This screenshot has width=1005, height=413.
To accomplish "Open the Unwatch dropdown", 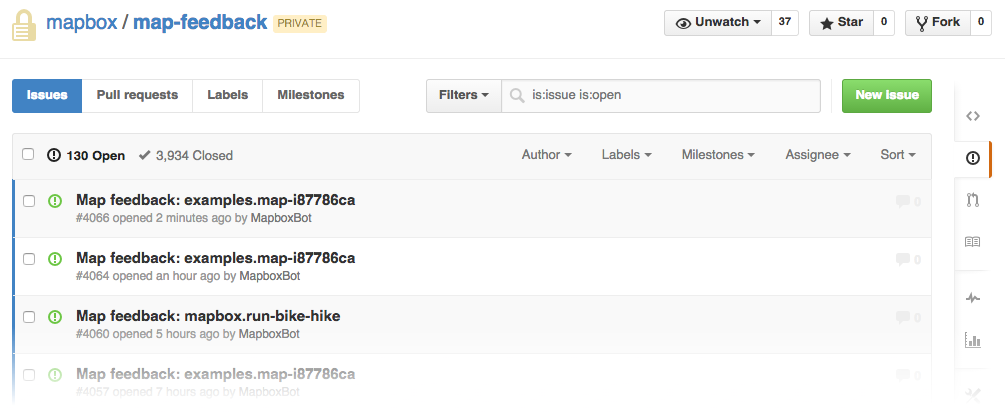I will [x=718, y=22].
